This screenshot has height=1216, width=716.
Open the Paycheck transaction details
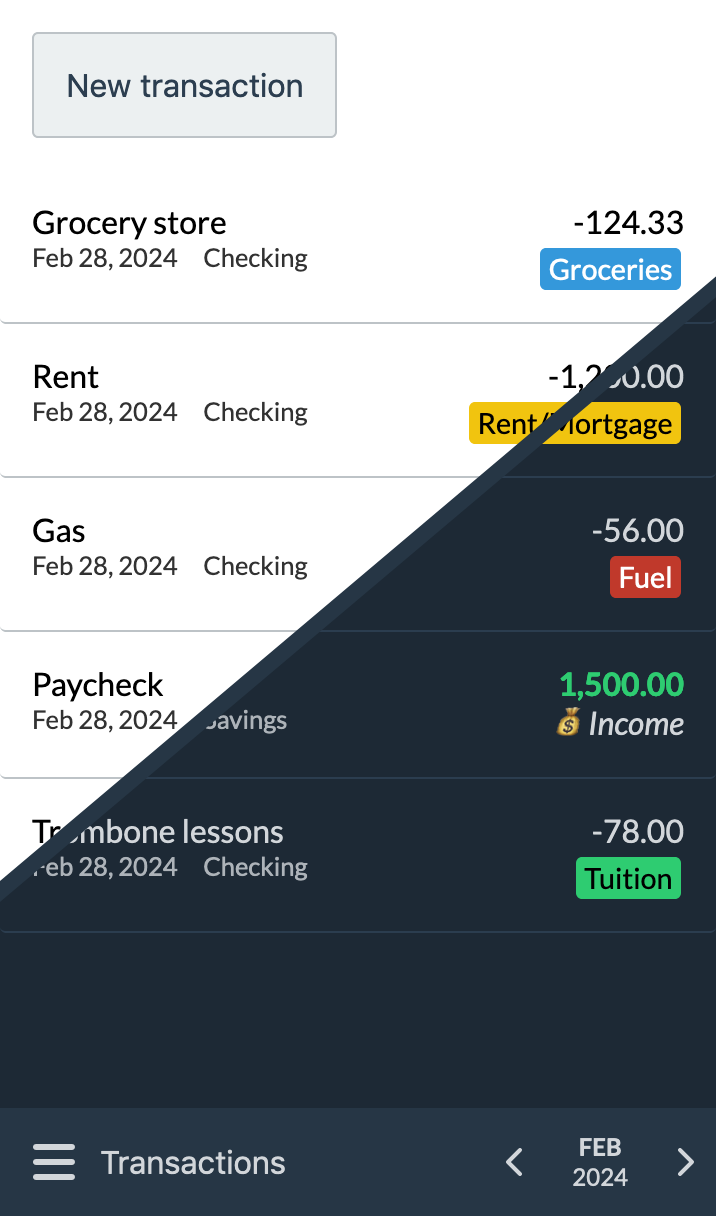tap(98, 685)
